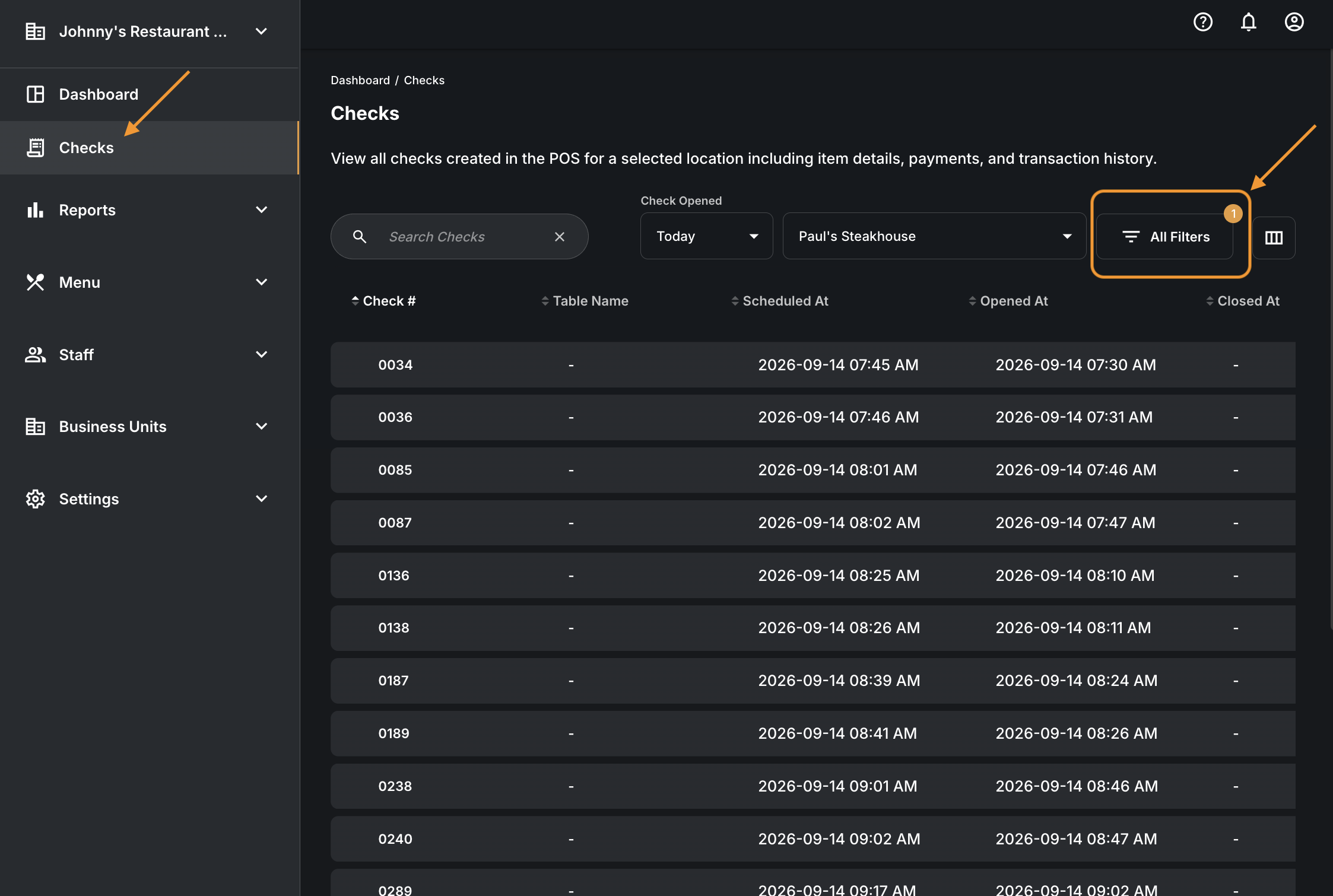This screenshot has width=1333, height=896.
Task: Open Business Units in the sidebar
Action: tap(149, 427)
